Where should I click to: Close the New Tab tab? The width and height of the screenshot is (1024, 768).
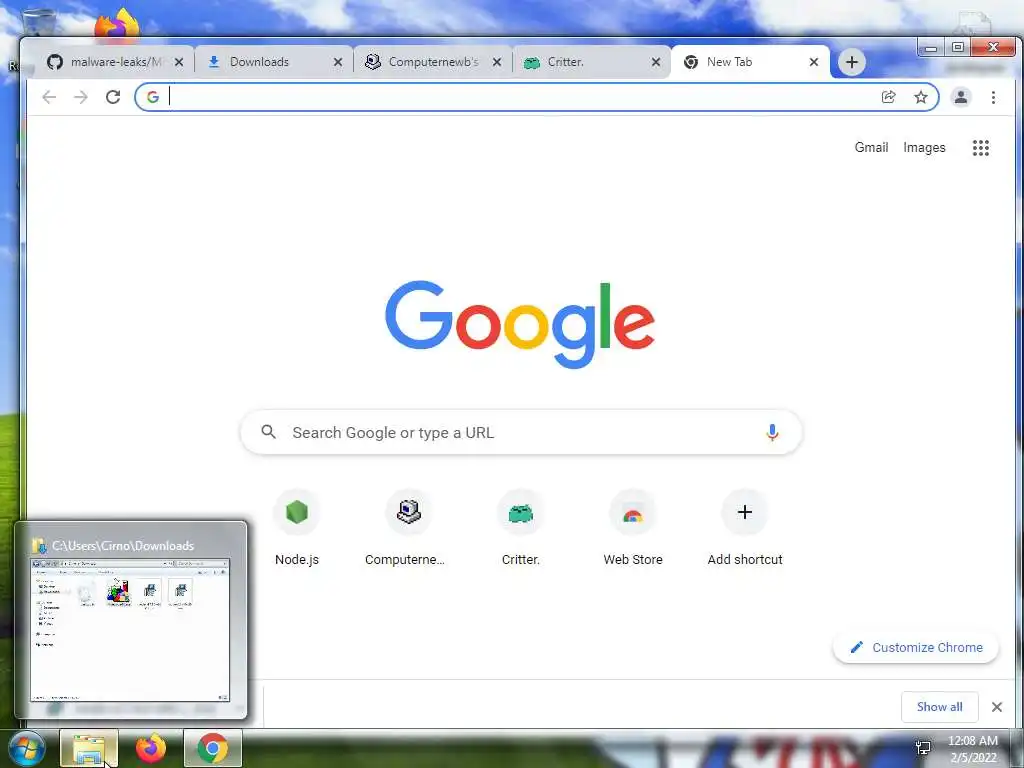tap(814, 62)
